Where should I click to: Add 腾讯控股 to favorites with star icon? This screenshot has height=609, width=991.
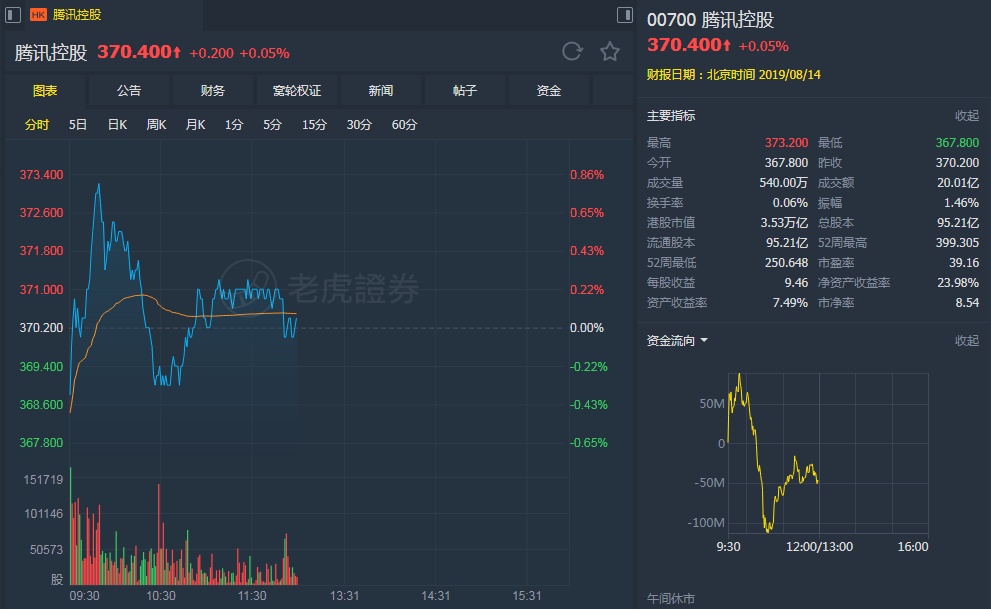(609, 52)
